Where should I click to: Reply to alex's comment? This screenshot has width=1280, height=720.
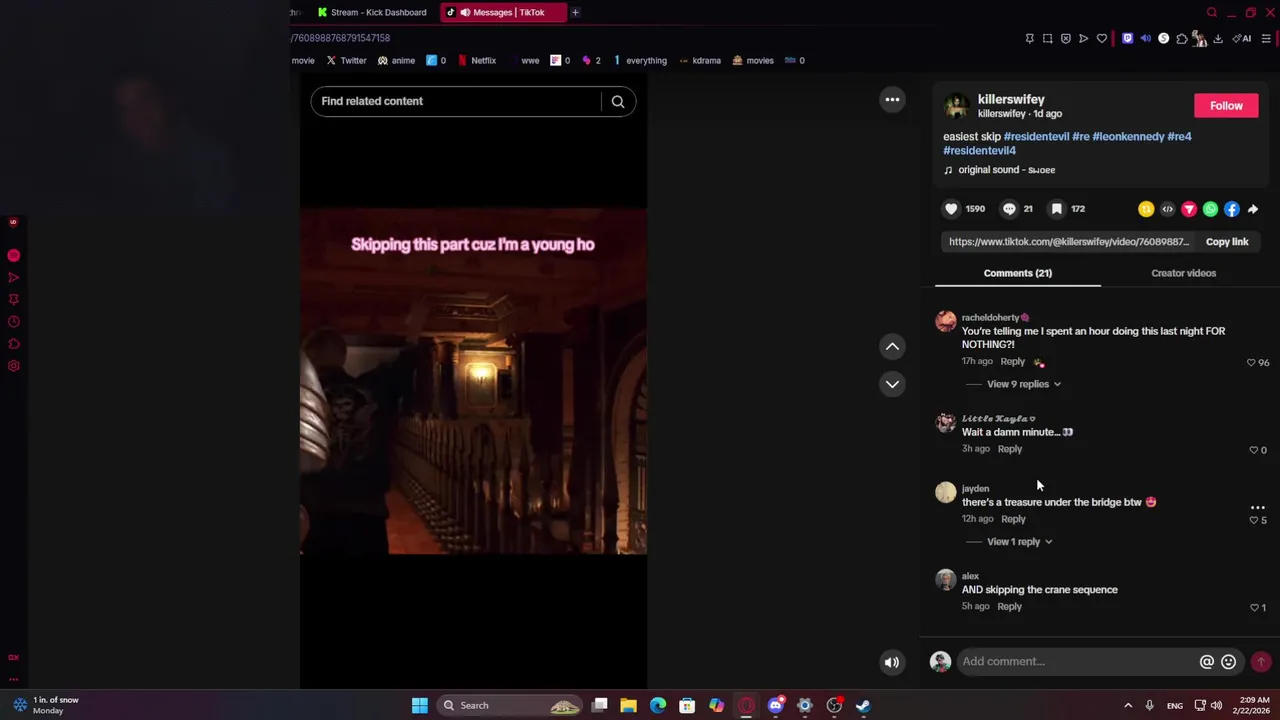[1009, 606]
